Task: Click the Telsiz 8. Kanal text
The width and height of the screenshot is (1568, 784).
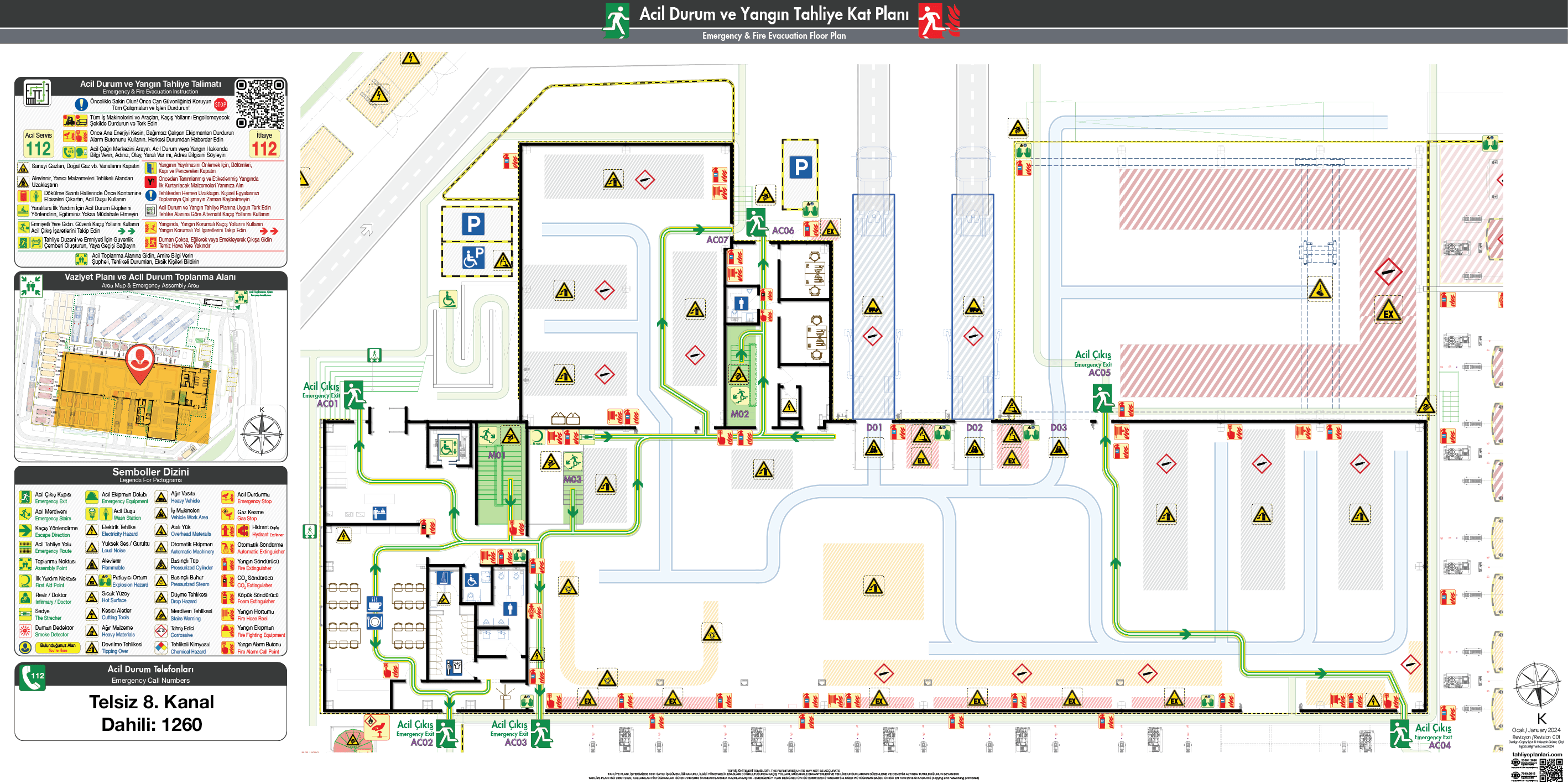Action: click(152, 702)
